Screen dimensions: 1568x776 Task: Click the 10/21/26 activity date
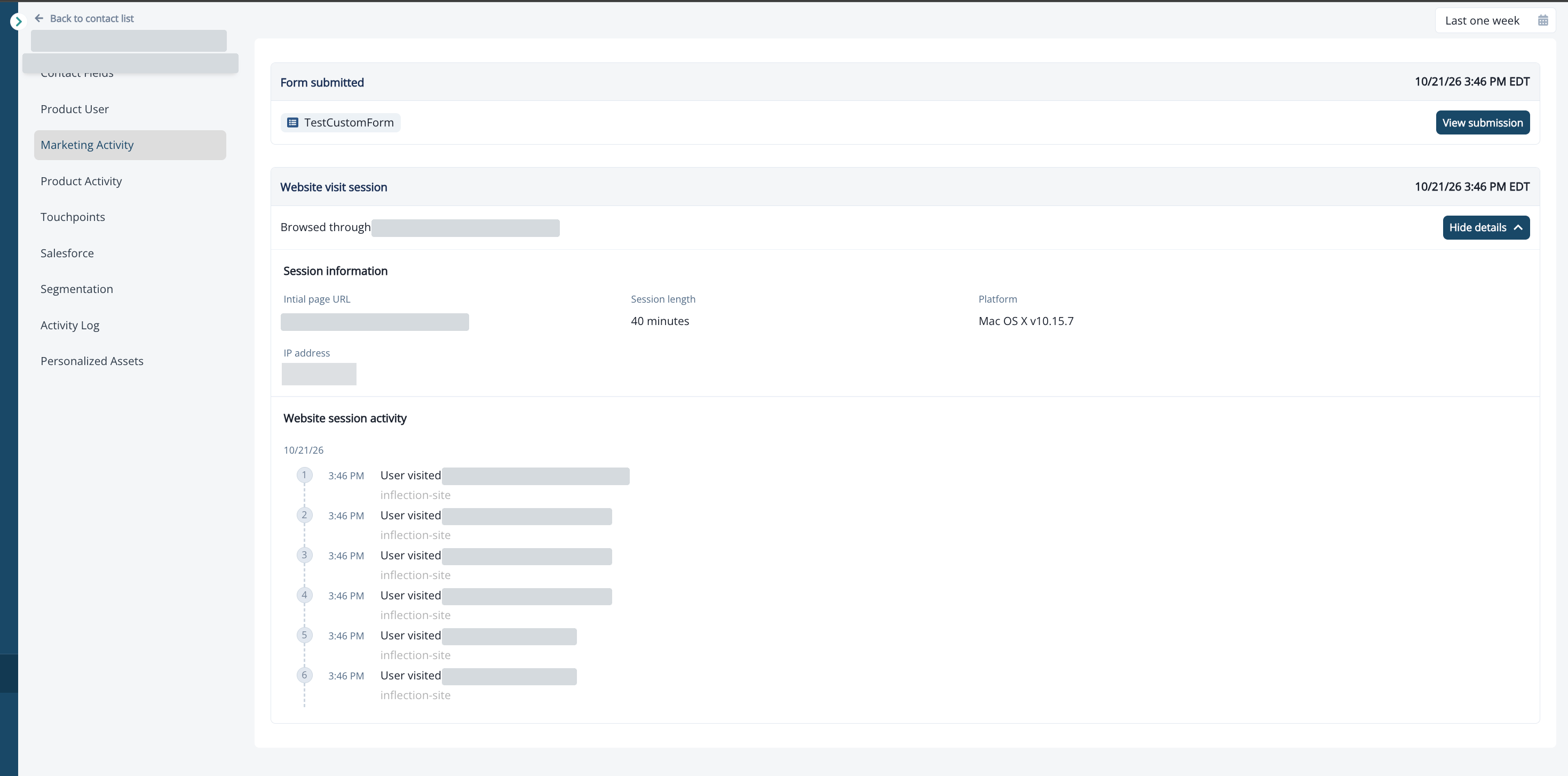304,450
